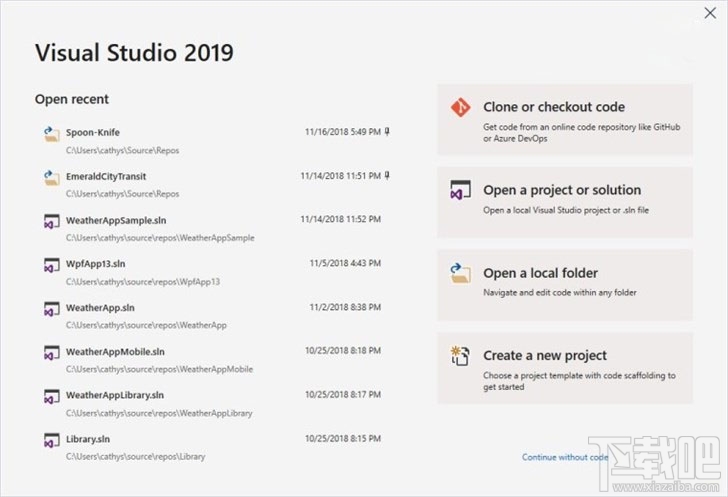Click the Library.sln solution icon

[x=51, y=441]
